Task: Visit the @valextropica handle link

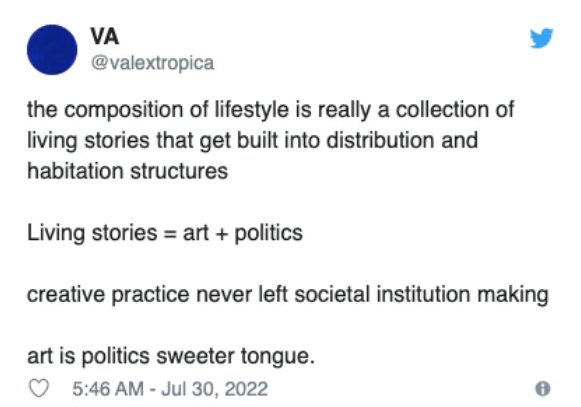Action: point(153,63)
